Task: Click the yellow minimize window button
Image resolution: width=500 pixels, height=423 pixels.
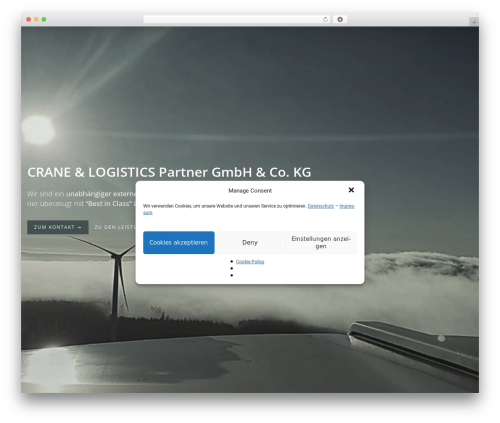Action: (x=36, y=19)
